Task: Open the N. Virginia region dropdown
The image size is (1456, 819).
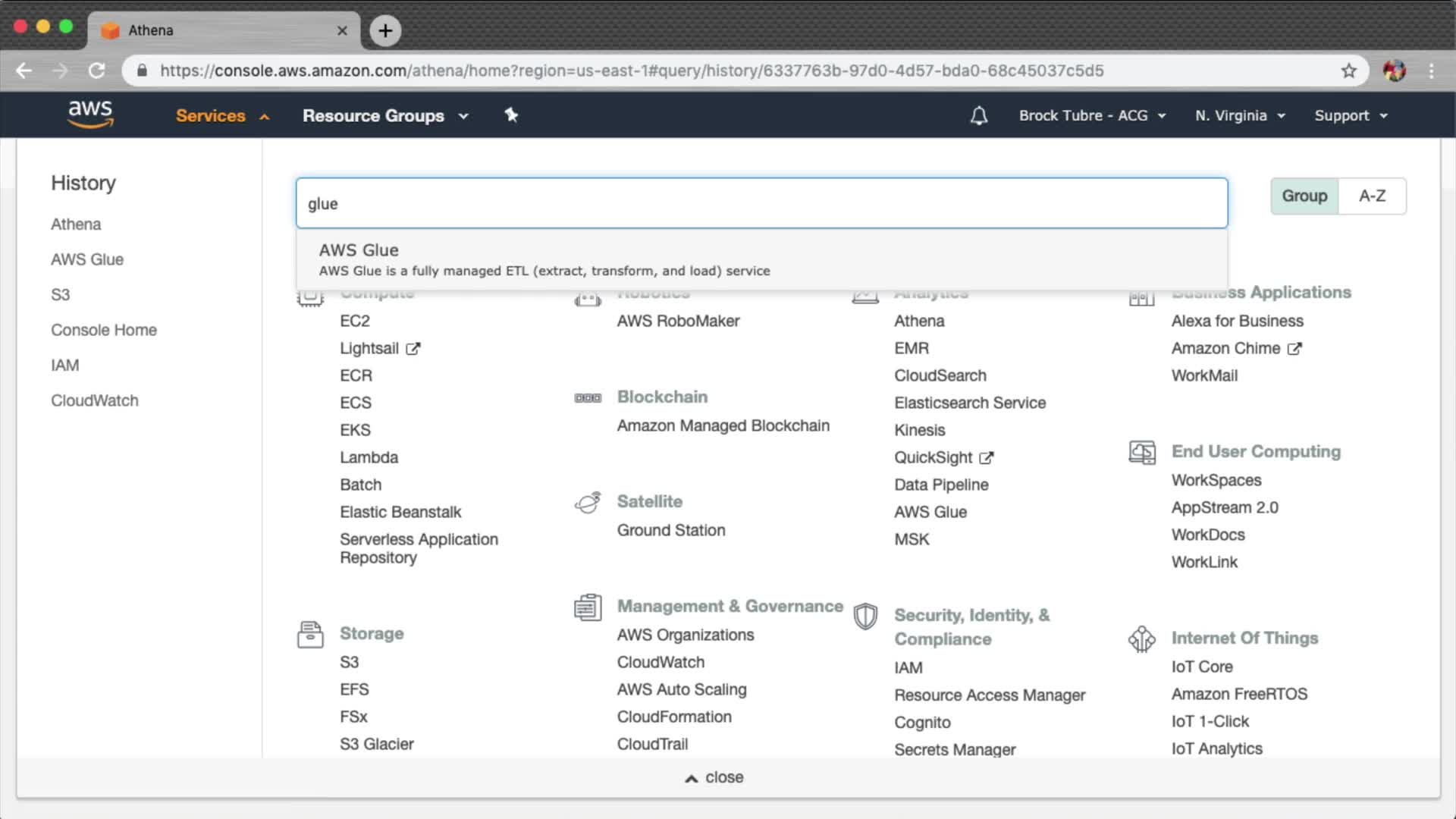Action: coord(1240,116)
